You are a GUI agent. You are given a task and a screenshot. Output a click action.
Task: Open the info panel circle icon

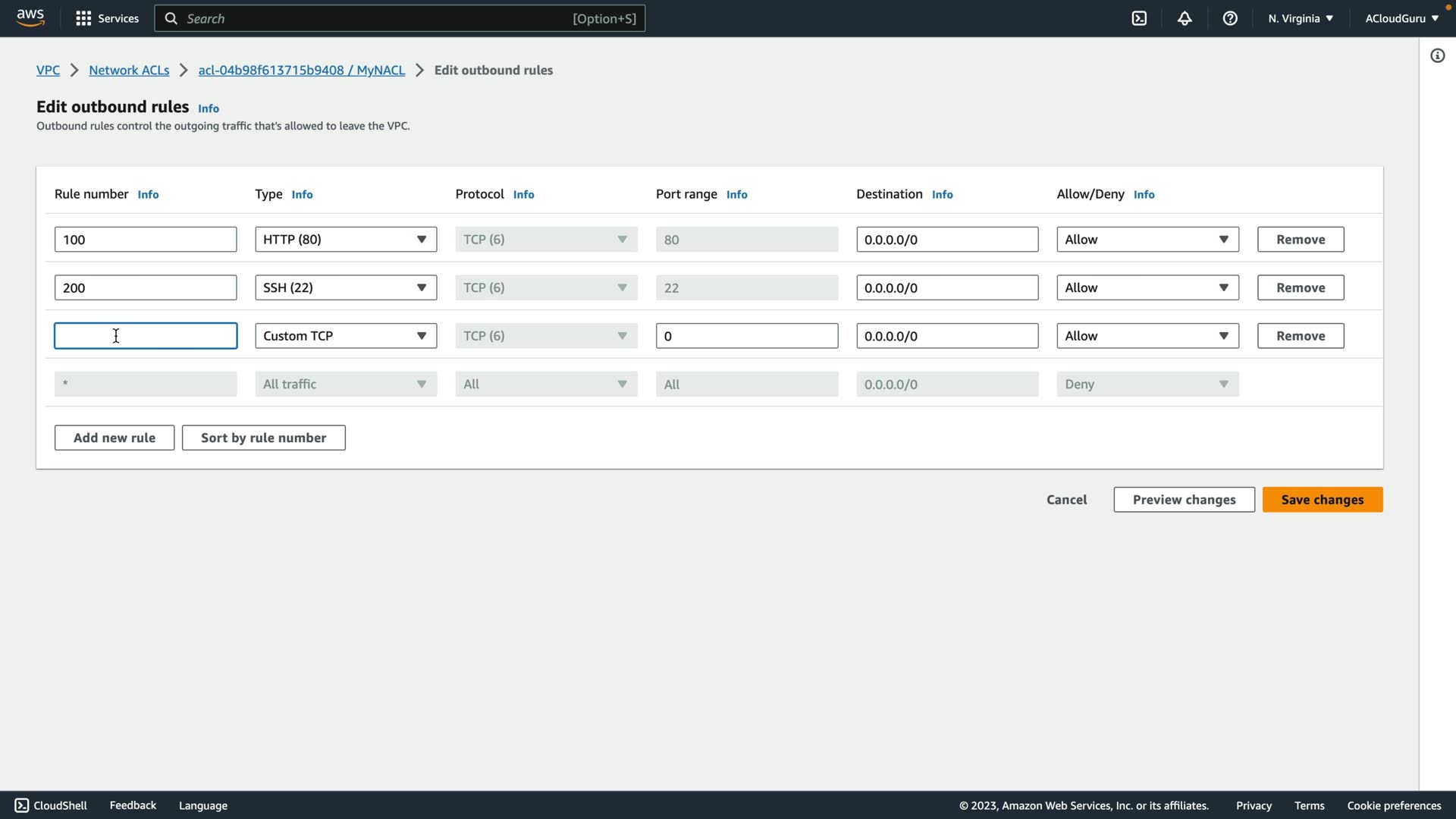pyautogui.click(x=1437, y=55)
